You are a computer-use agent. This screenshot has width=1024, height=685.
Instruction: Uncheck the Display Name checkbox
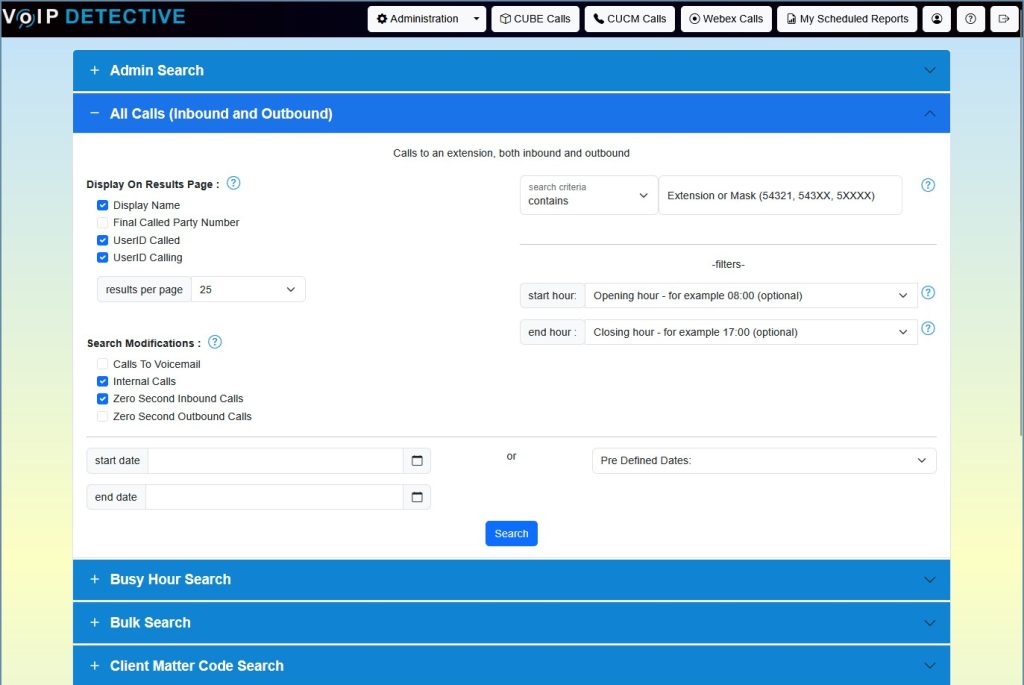pos(103,205)
